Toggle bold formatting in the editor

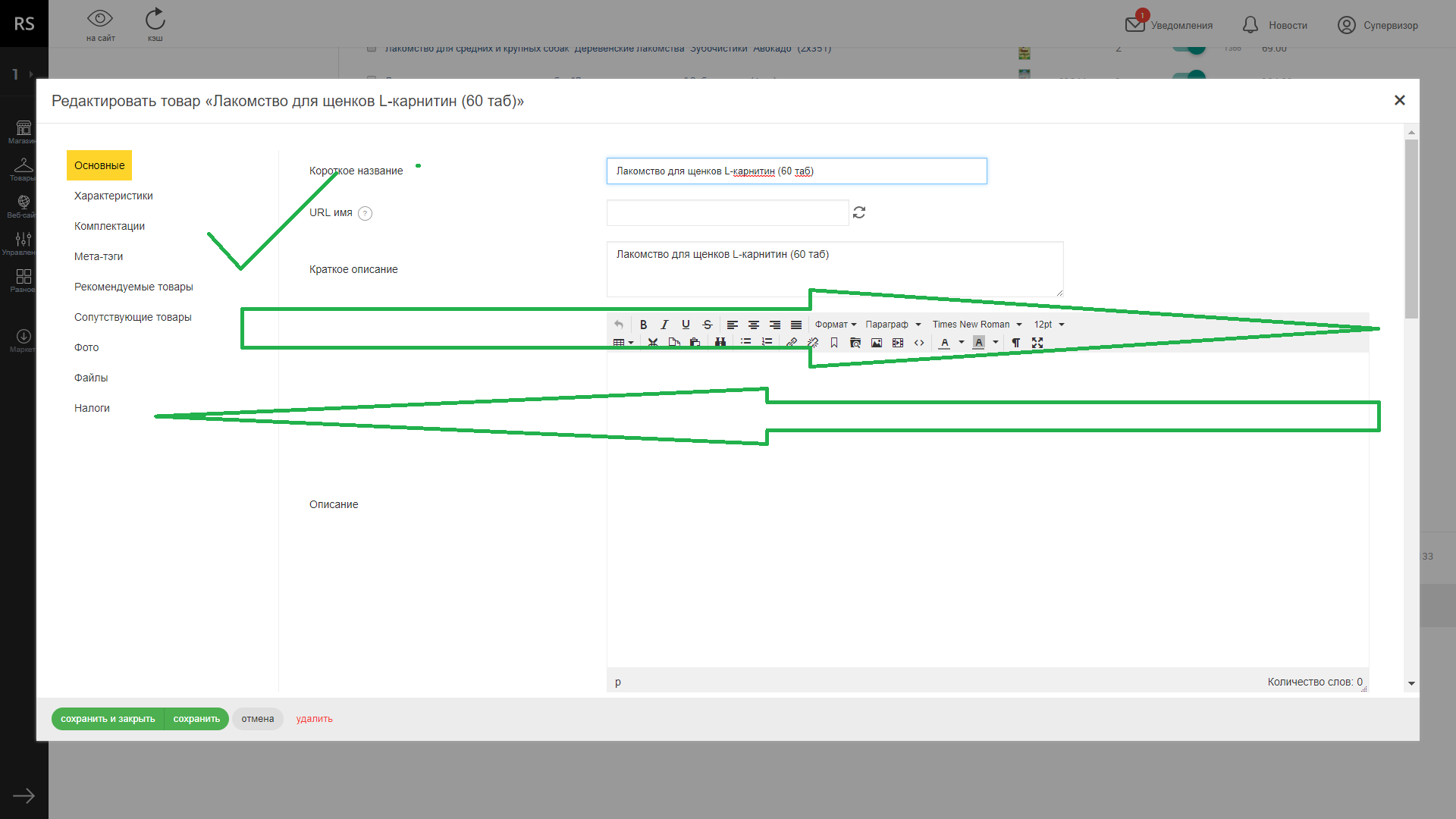[x=643, y=325]
